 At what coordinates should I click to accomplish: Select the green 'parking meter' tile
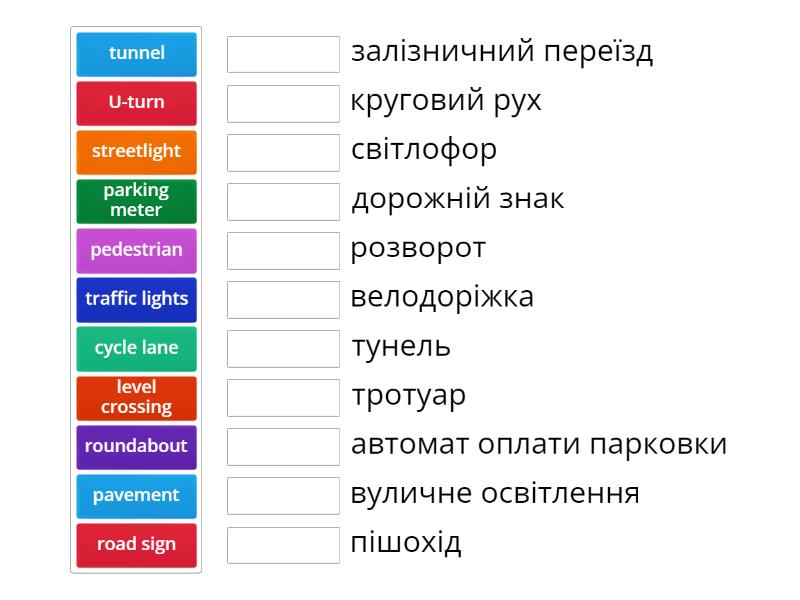tap(136, 201)
